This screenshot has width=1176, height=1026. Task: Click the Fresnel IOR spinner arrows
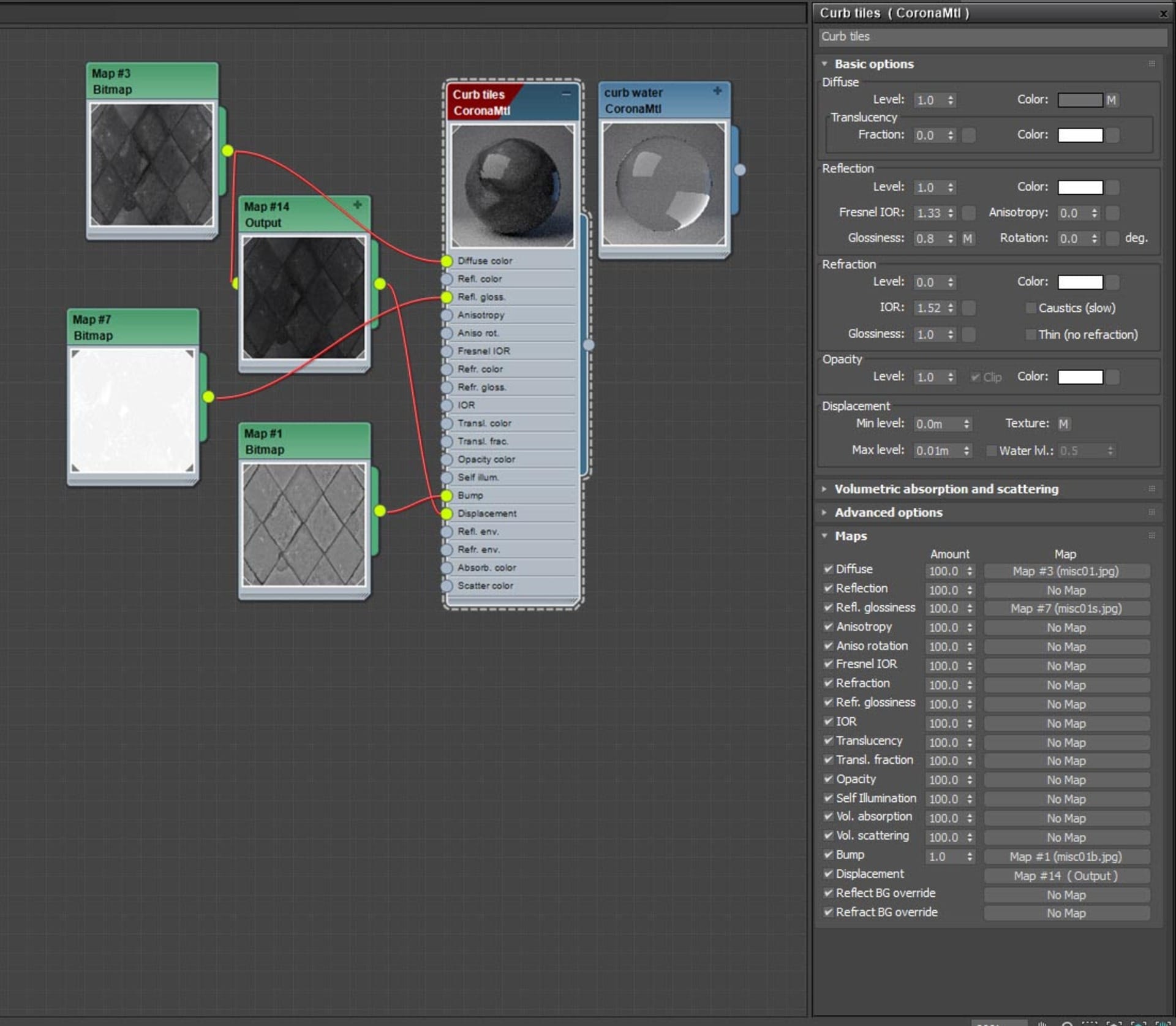point(951,213)
